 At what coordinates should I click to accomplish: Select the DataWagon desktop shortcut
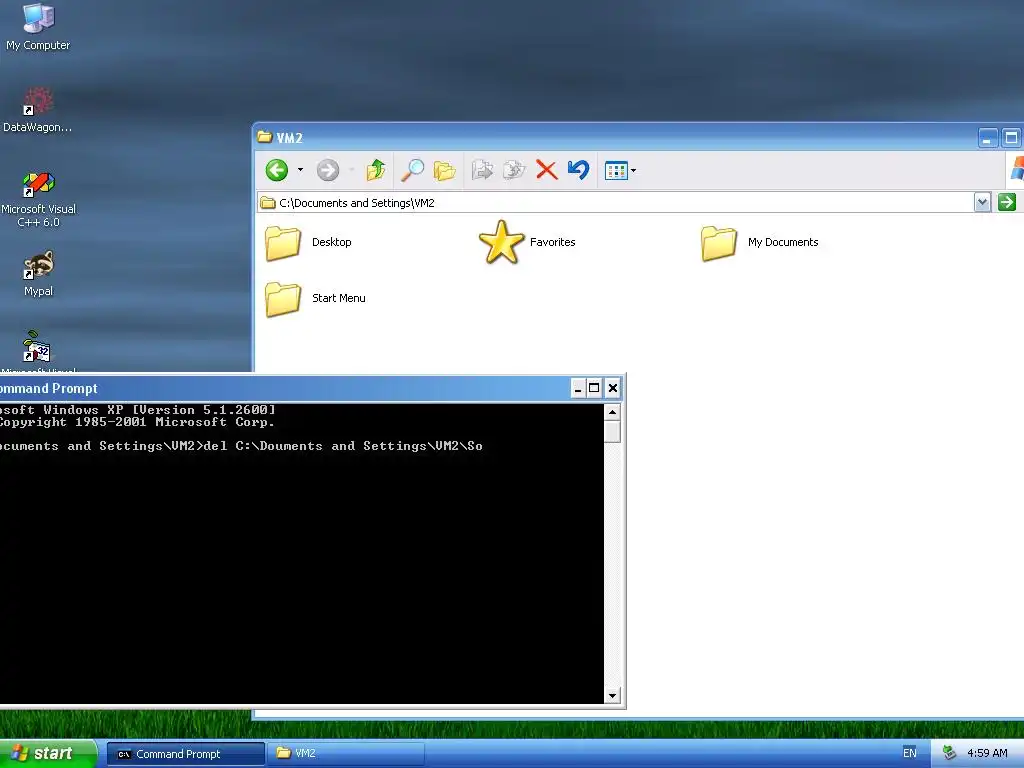coord(38,110)
